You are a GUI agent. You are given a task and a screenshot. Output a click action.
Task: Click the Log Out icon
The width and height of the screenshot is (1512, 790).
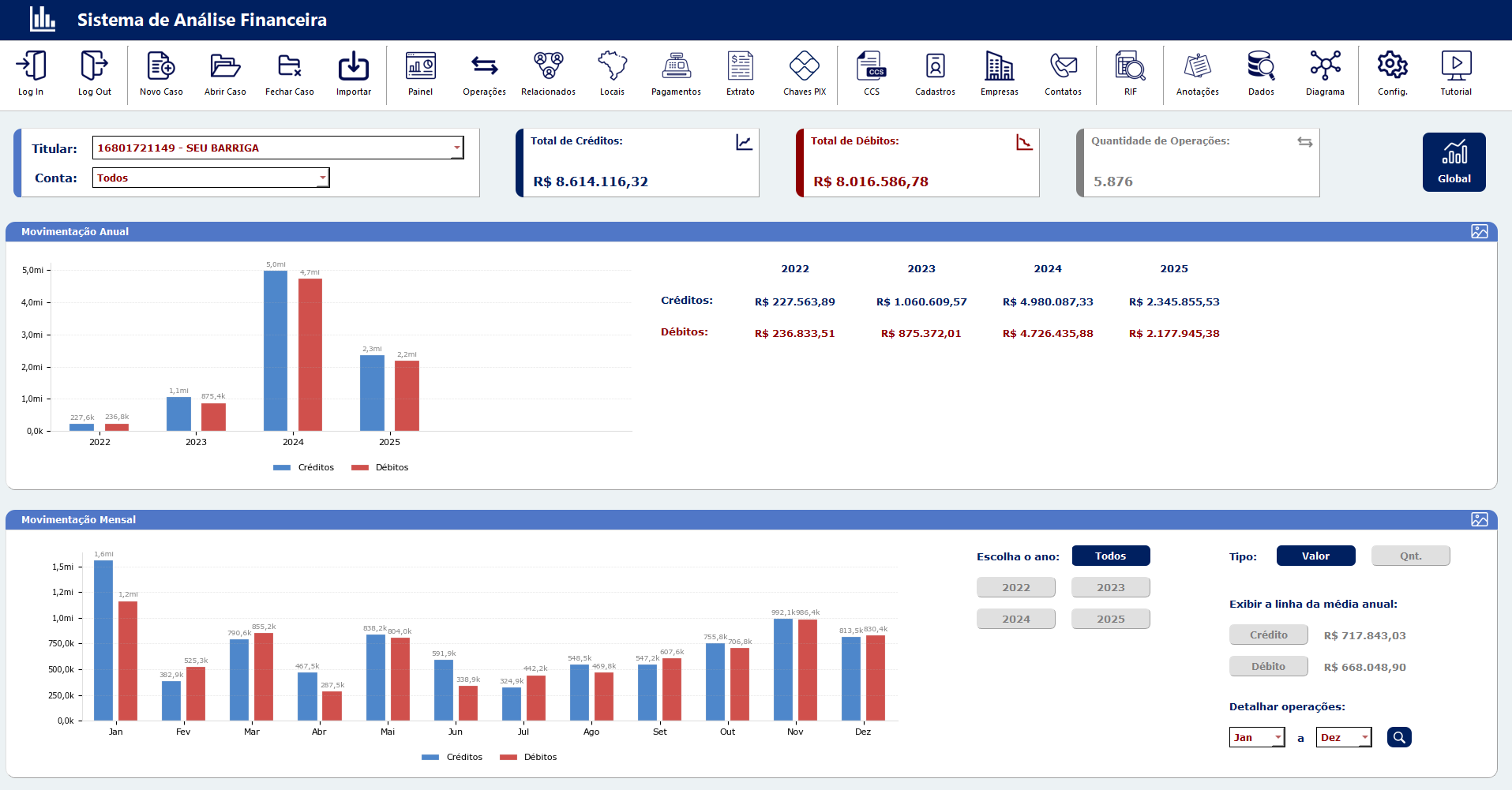[x=94, y=66]
